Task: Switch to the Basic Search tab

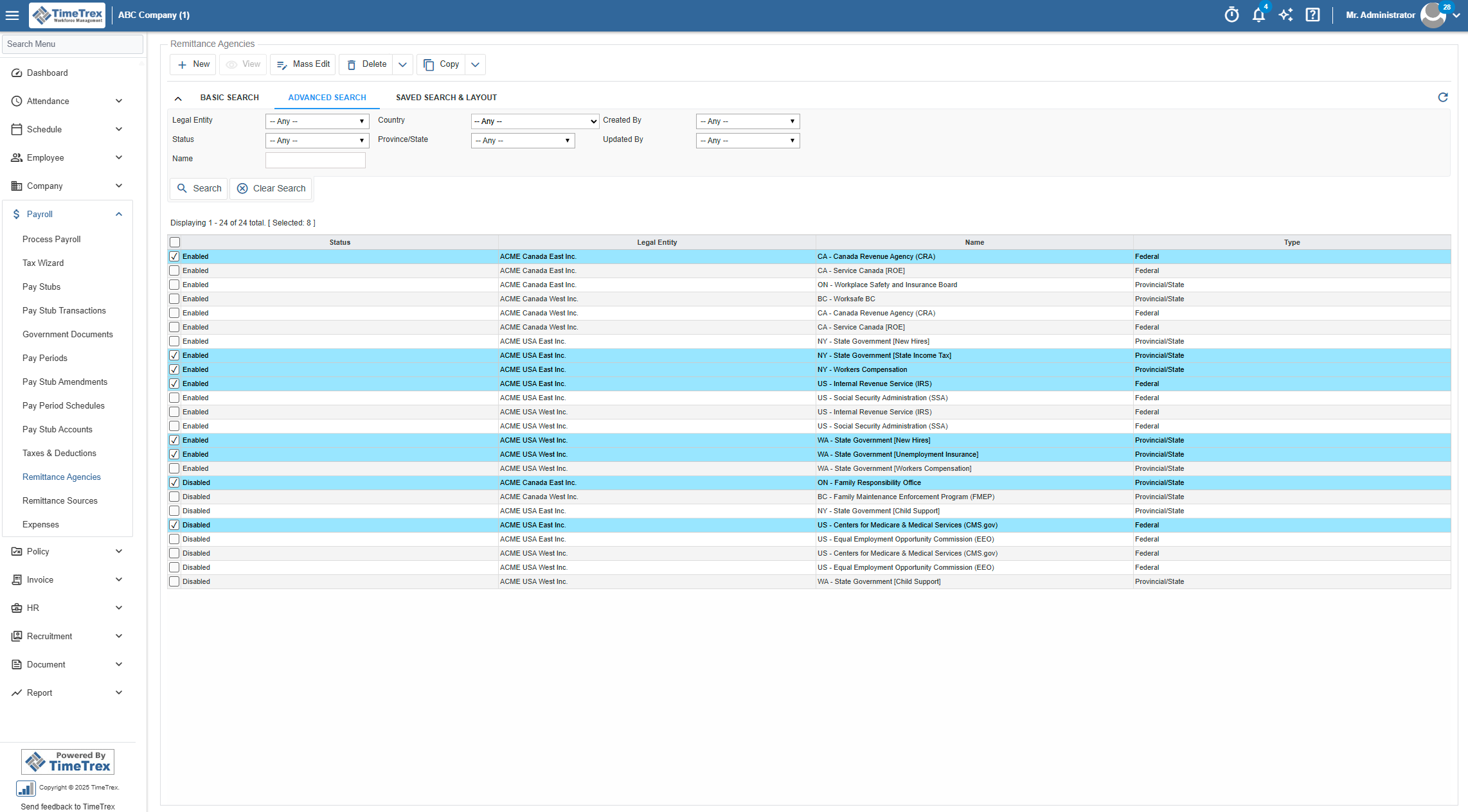Action: tap(229, 97)
